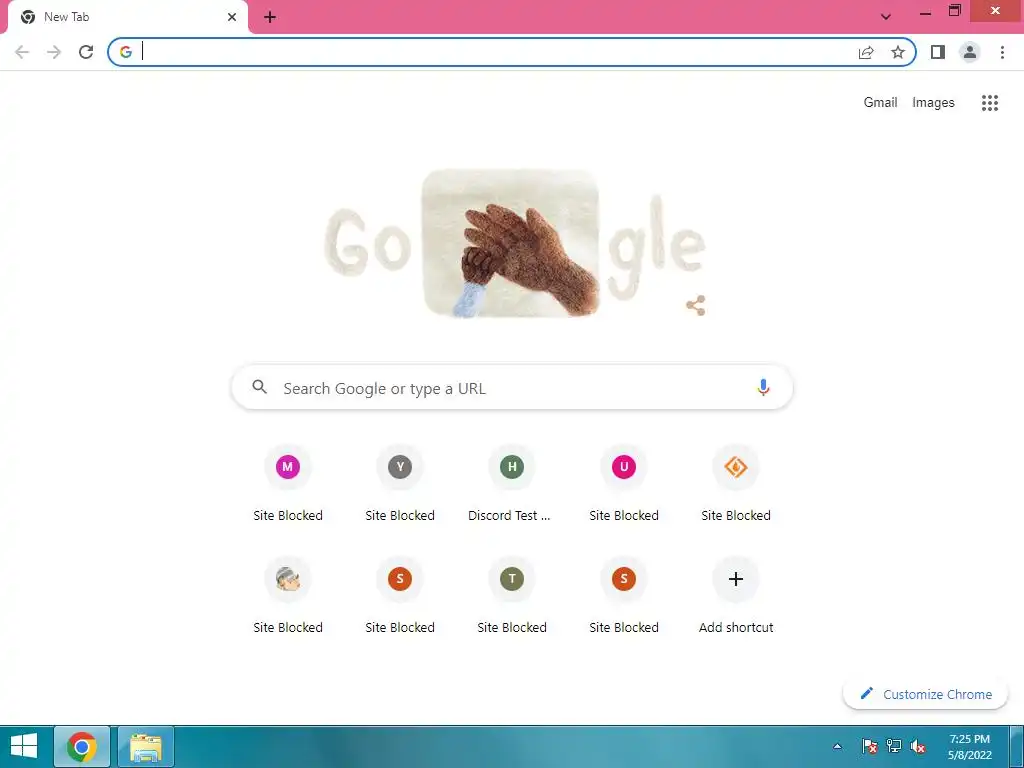Expand the tab search dropdown arrow
The width and height of the screenshot is (1024, 768).
coord(886,17)
